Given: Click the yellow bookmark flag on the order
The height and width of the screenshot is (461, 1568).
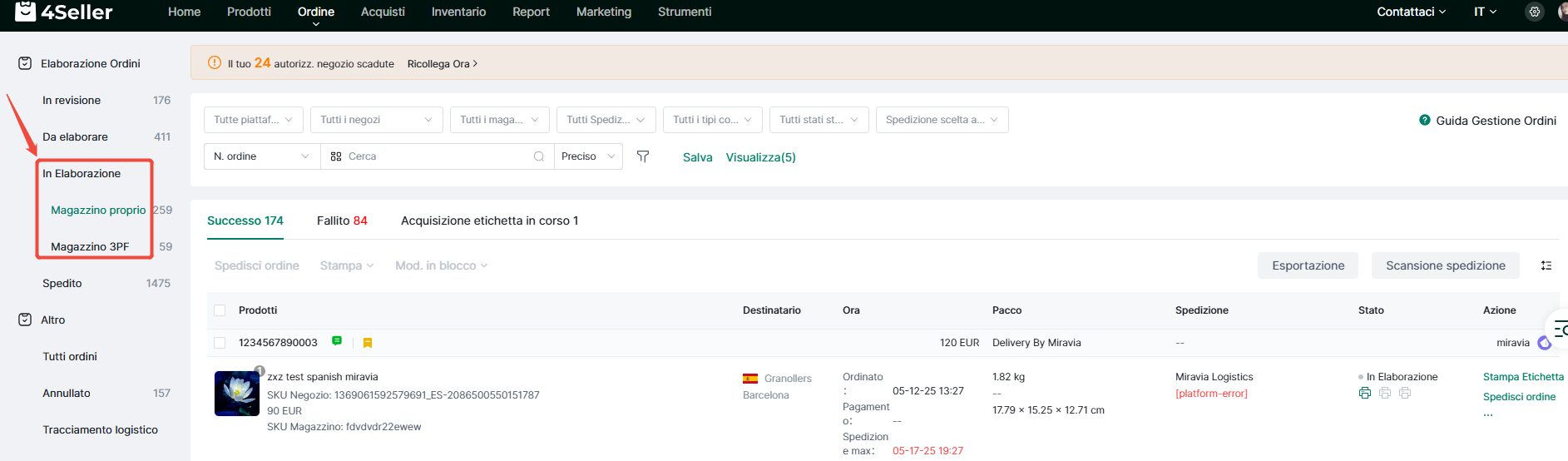Looking at the screenshot, I should 368,343.
